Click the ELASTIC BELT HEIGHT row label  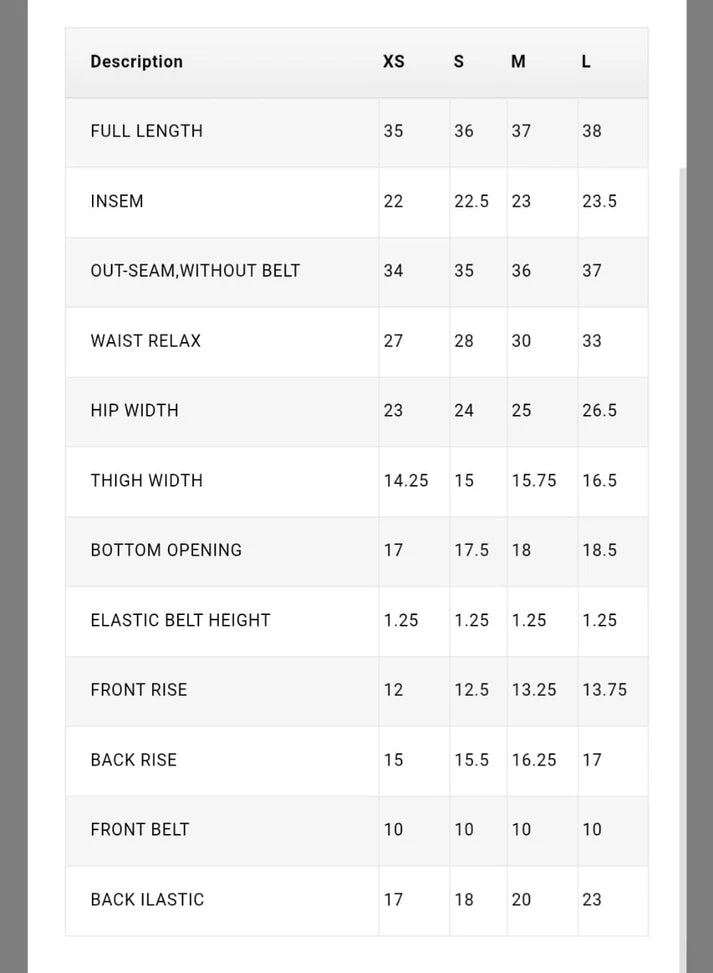click(x=181, y=620)
